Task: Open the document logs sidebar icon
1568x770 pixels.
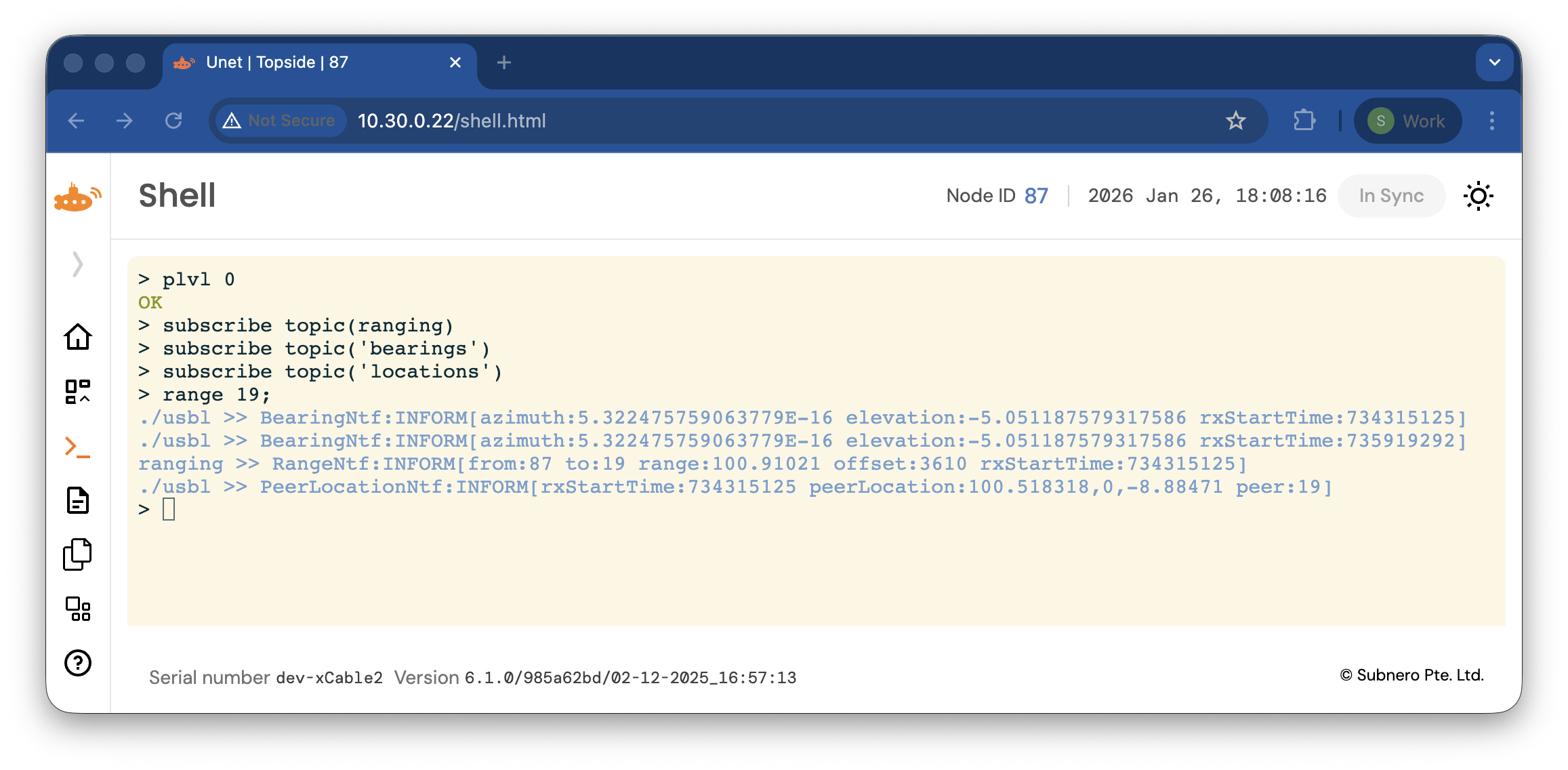Action: pos(78,501)
